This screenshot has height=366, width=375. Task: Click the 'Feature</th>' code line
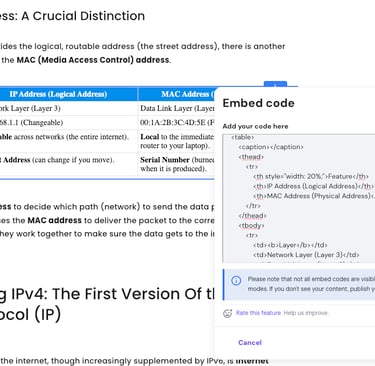pyautogui.click(x=311, y=176)
